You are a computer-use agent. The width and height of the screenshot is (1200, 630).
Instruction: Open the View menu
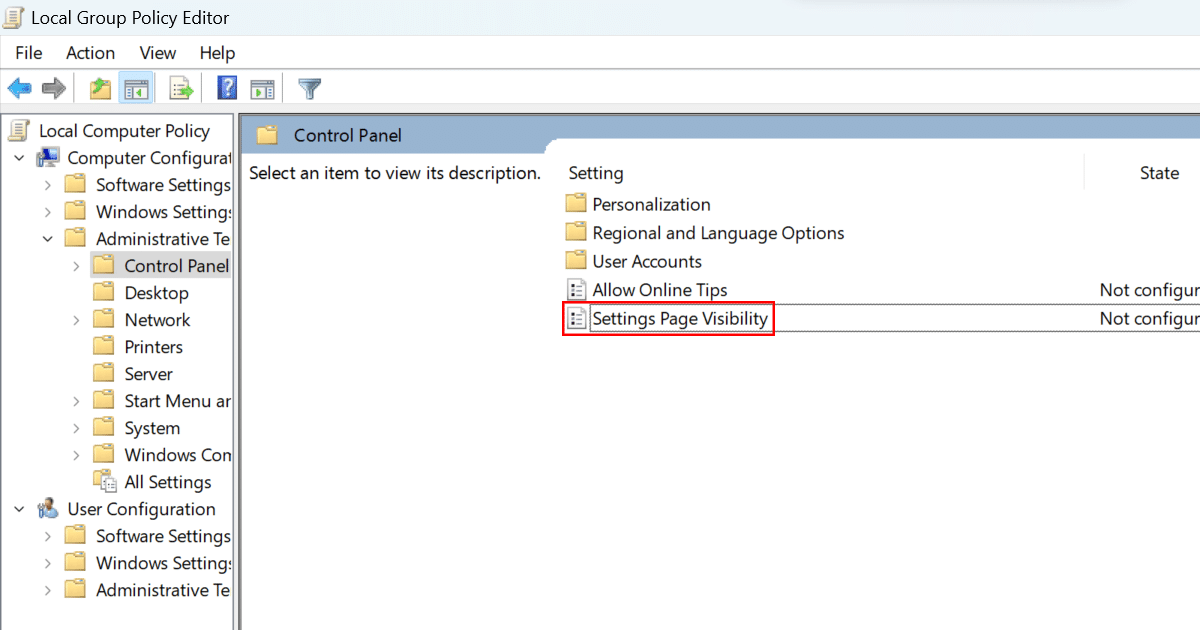pos(157,53)
